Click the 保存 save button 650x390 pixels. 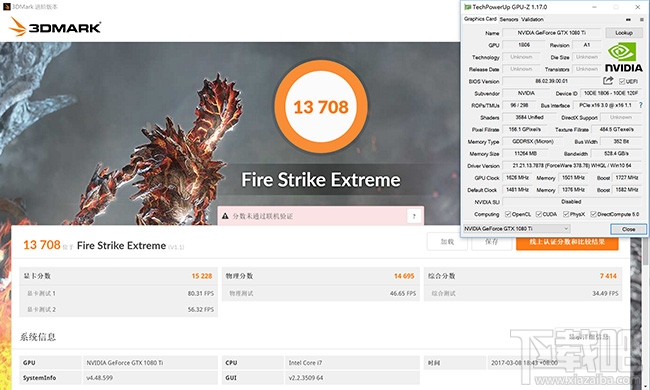coord(492,242)
